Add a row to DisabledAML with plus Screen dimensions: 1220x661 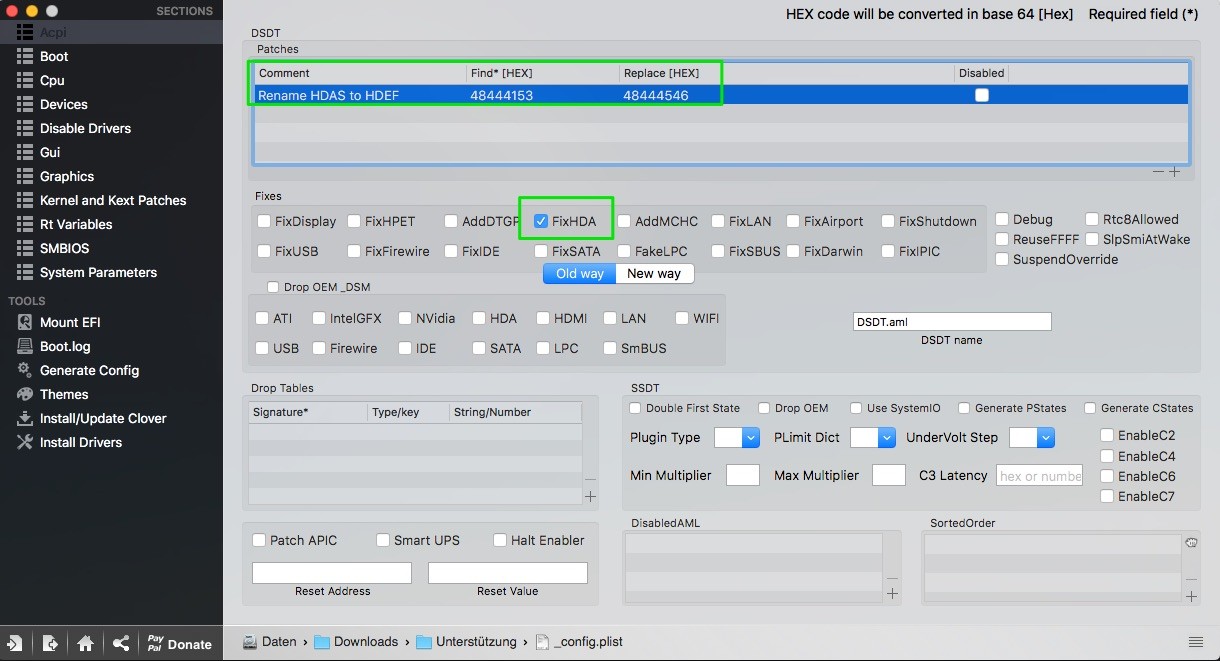point(892,594)
